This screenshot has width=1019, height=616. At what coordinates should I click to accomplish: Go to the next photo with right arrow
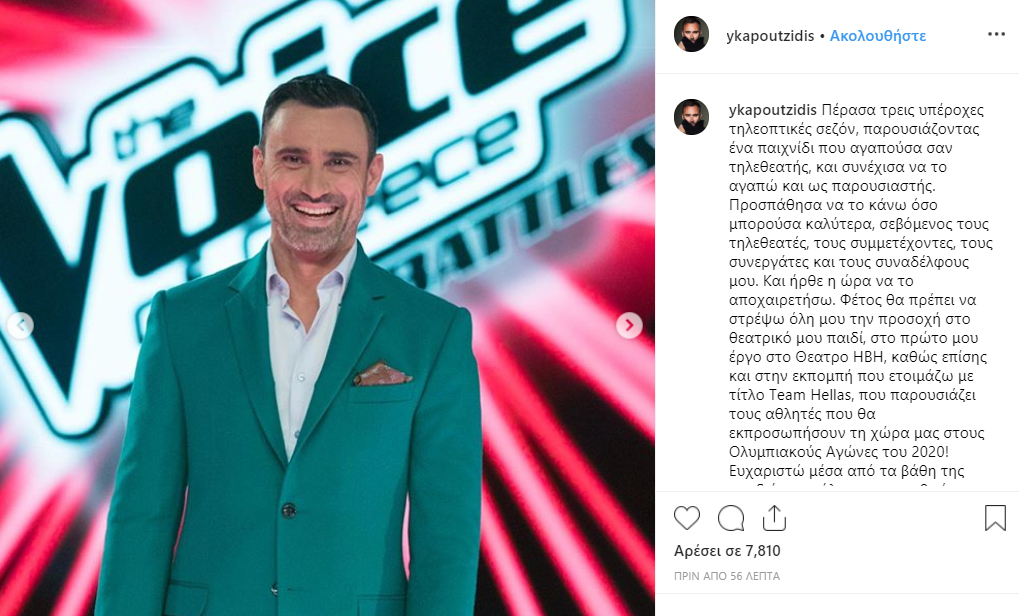[x=629, y=325]
